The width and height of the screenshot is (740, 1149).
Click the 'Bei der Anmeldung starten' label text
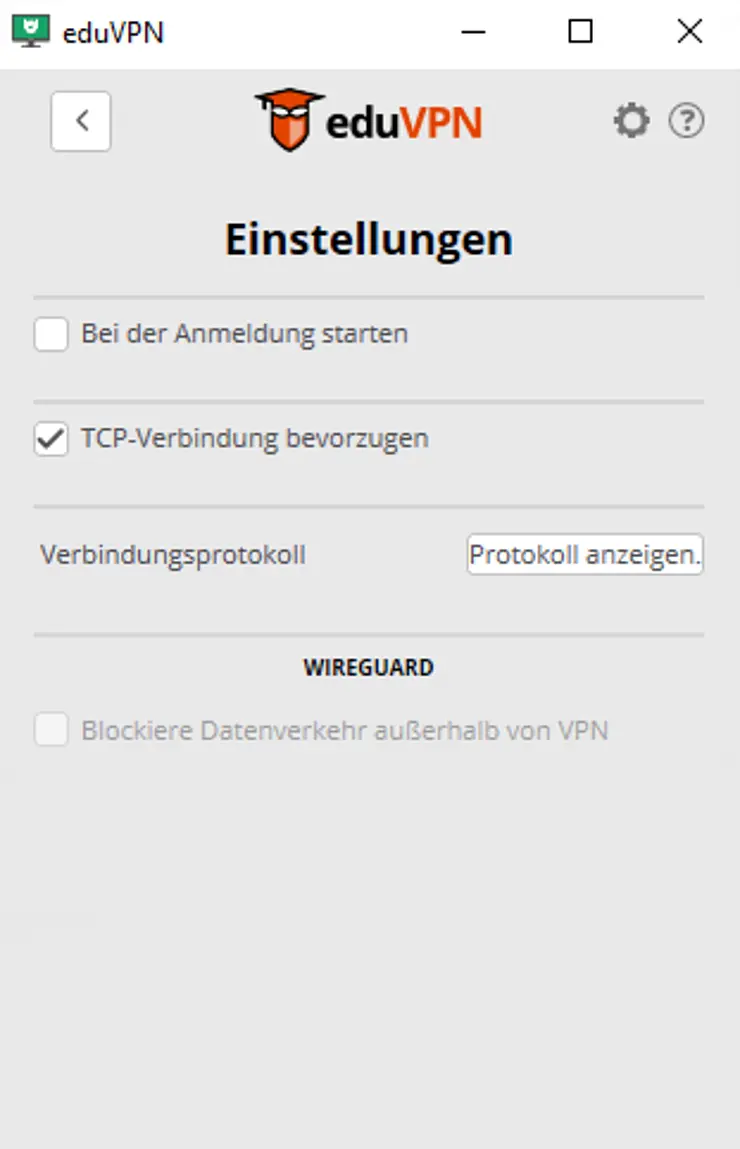click(x=244, y=334)
